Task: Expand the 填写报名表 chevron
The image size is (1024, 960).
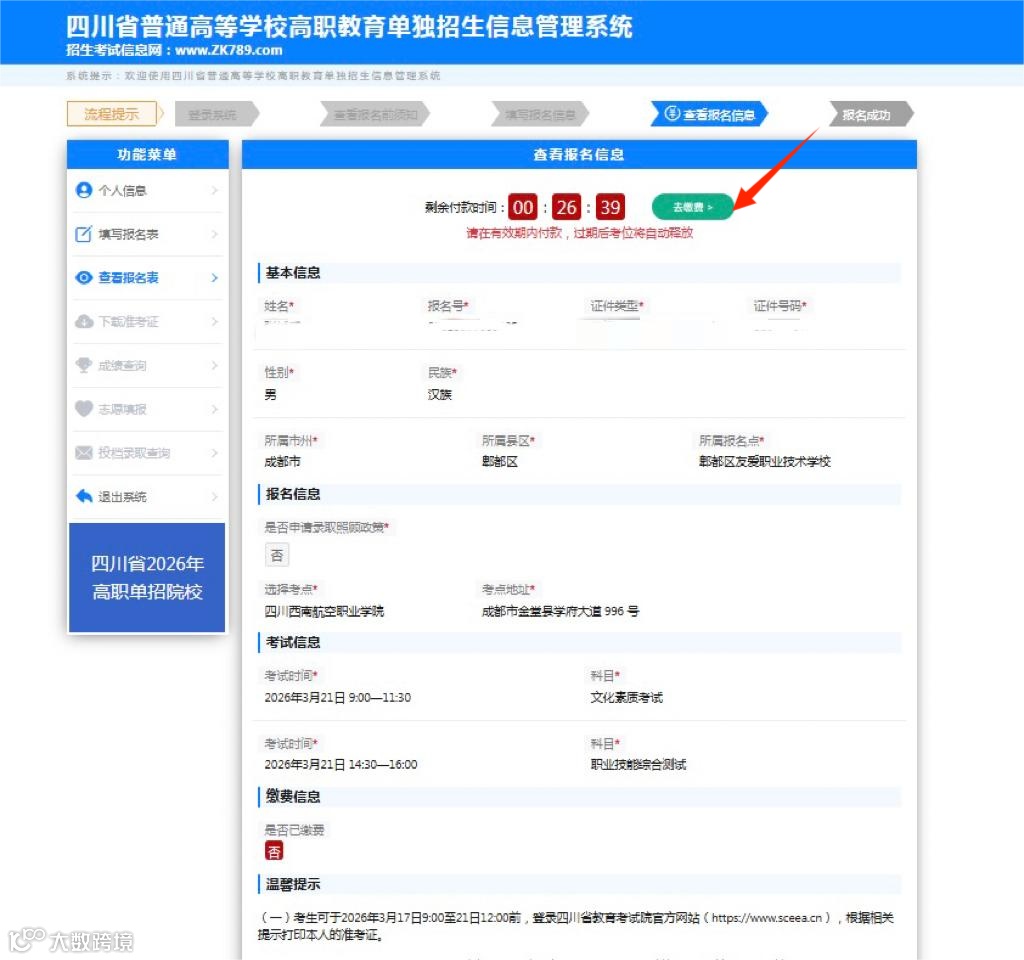Action: (215, 234)
